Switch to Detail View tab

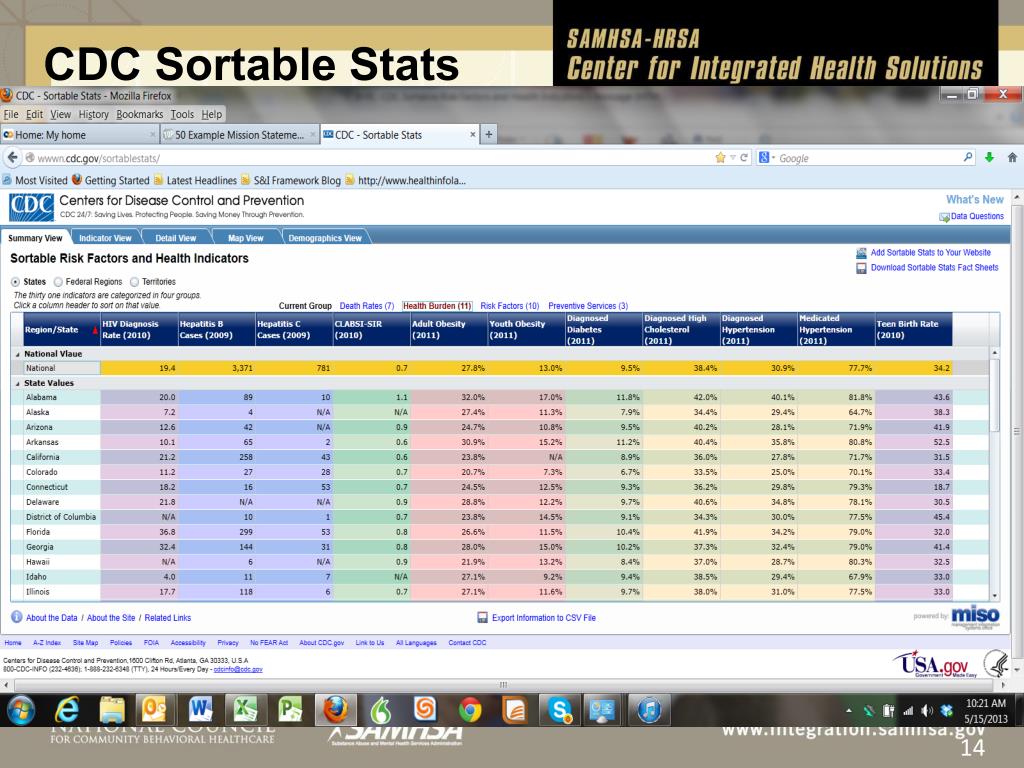point(176,238)
